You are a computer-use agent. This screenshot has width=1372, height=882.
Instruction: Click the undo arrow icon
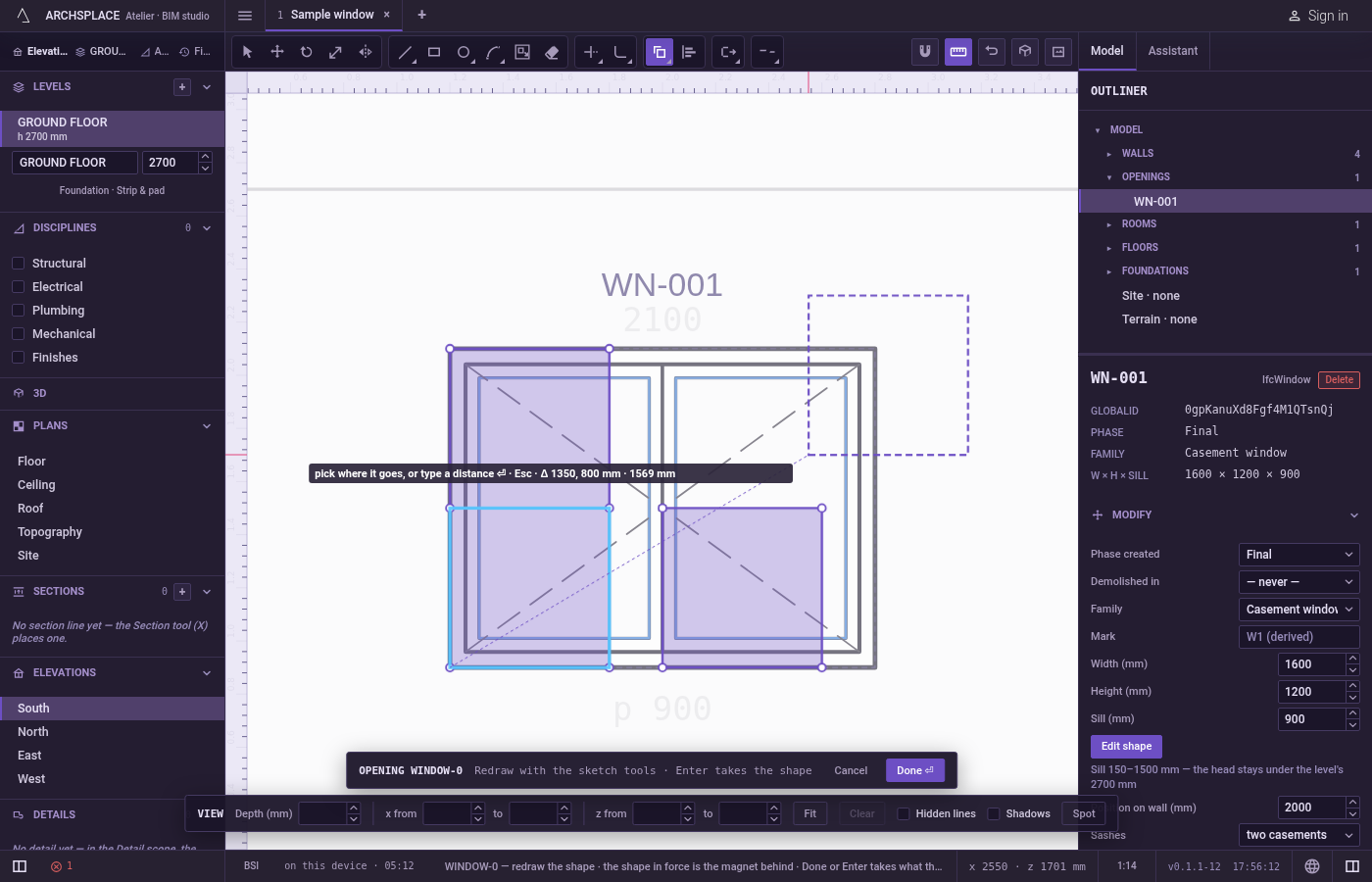(992, 51)
